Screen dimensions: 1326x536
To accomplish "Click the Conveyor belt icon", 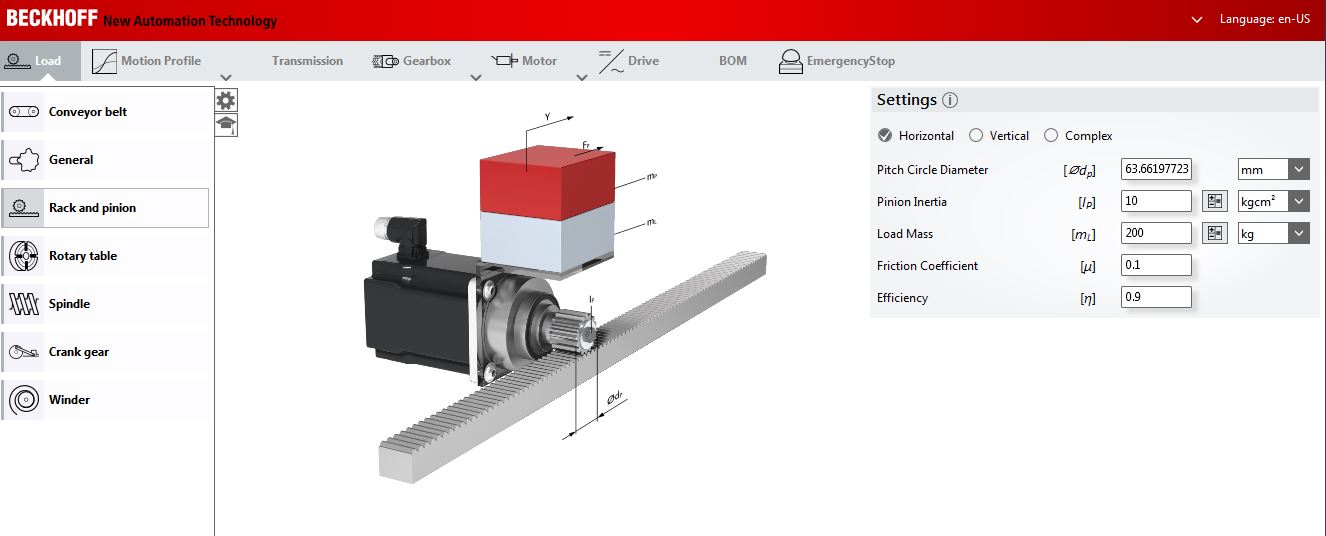I will pos(24,112).
